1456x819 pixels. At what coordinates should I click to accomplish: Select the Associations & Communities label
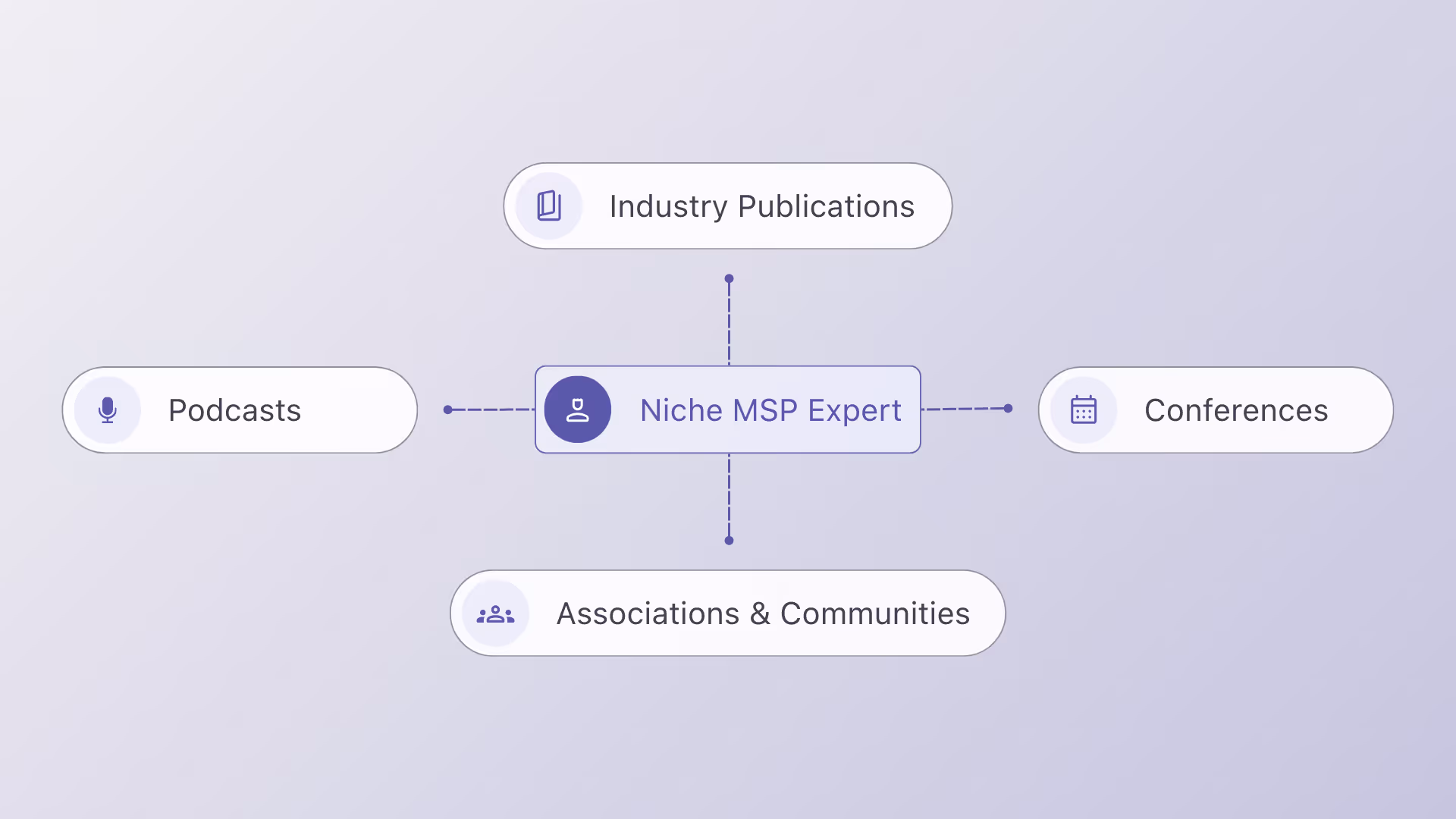[x=763, y=613]
